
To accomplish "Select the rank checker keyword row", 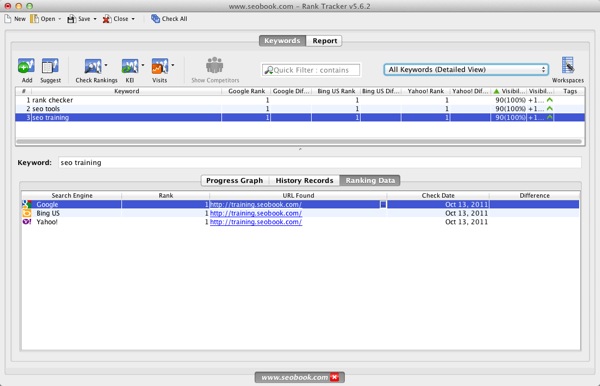I will click(x=300, y=100).
